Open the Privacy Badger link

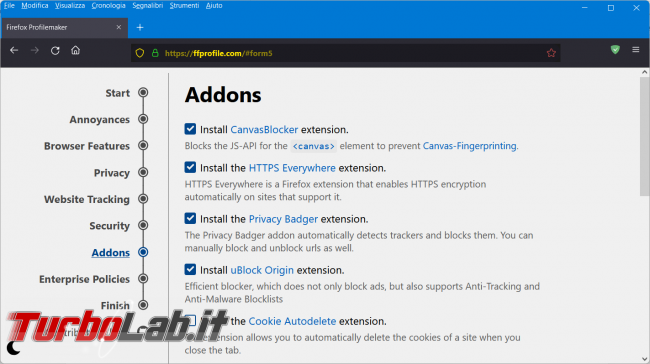coord(283,219)
